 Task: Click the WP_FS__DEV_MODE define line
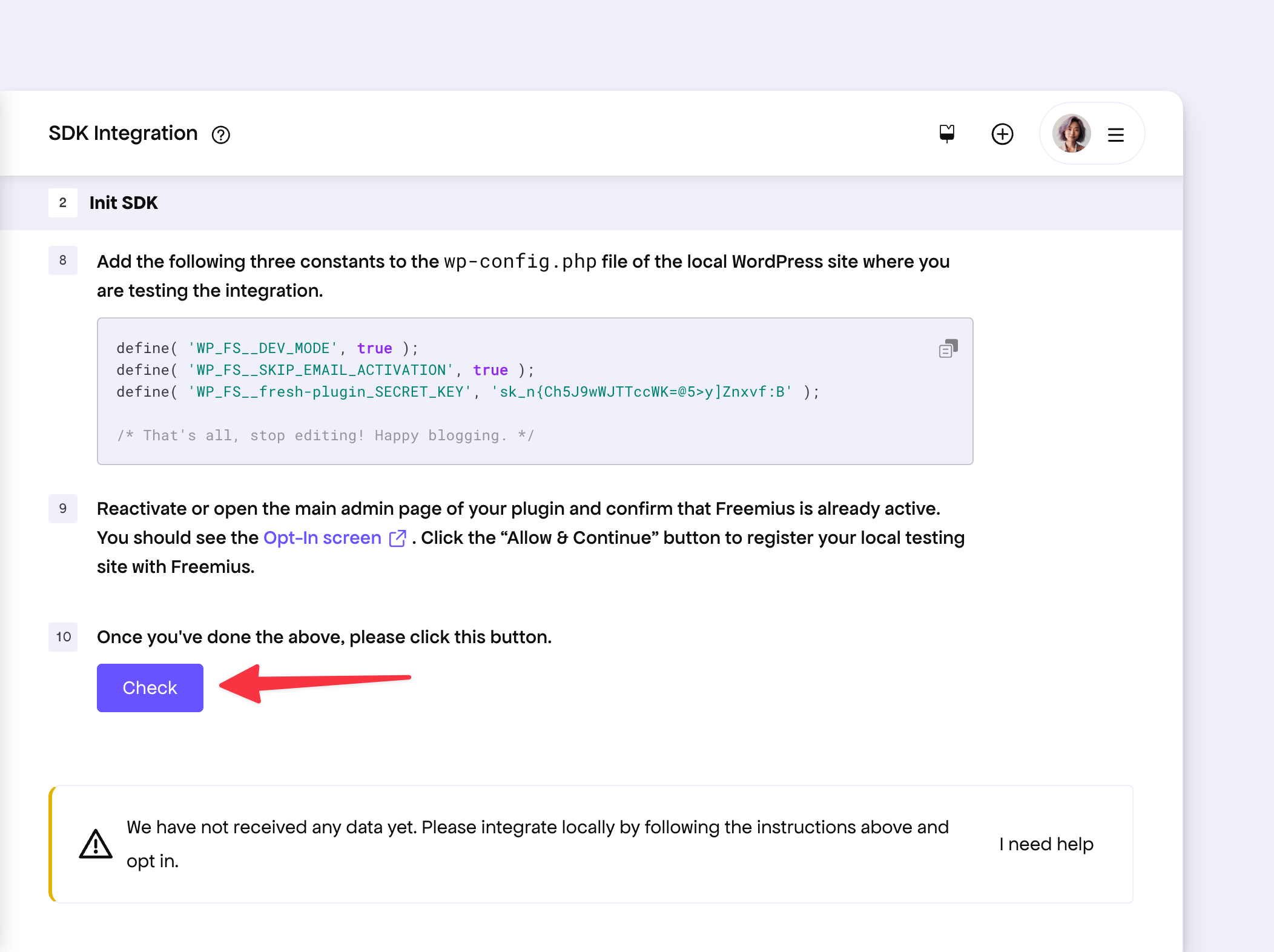click(x=266, y=348)
